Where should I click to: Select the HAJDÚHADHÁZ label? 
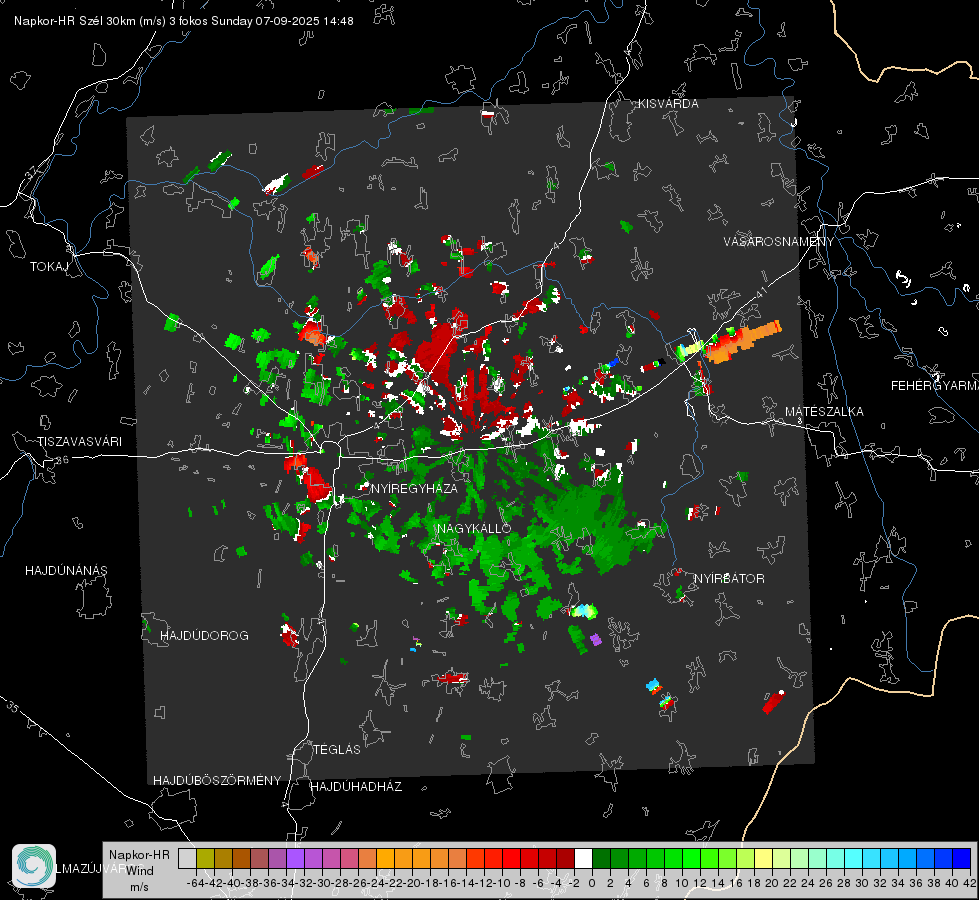pos(356,786)
